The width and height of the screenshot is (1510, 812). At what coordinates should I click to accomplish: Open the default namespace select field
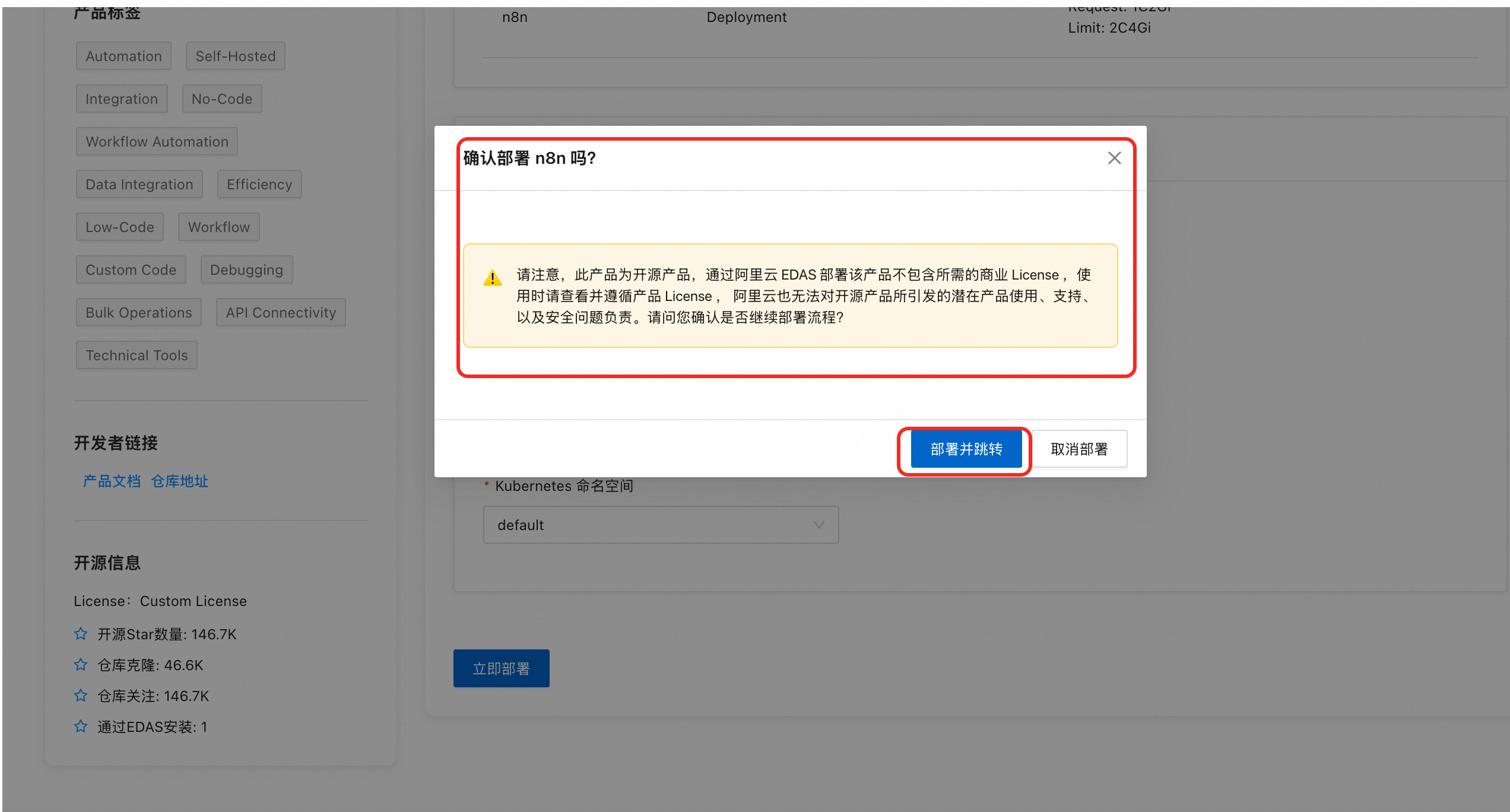[x=653, y=525]
